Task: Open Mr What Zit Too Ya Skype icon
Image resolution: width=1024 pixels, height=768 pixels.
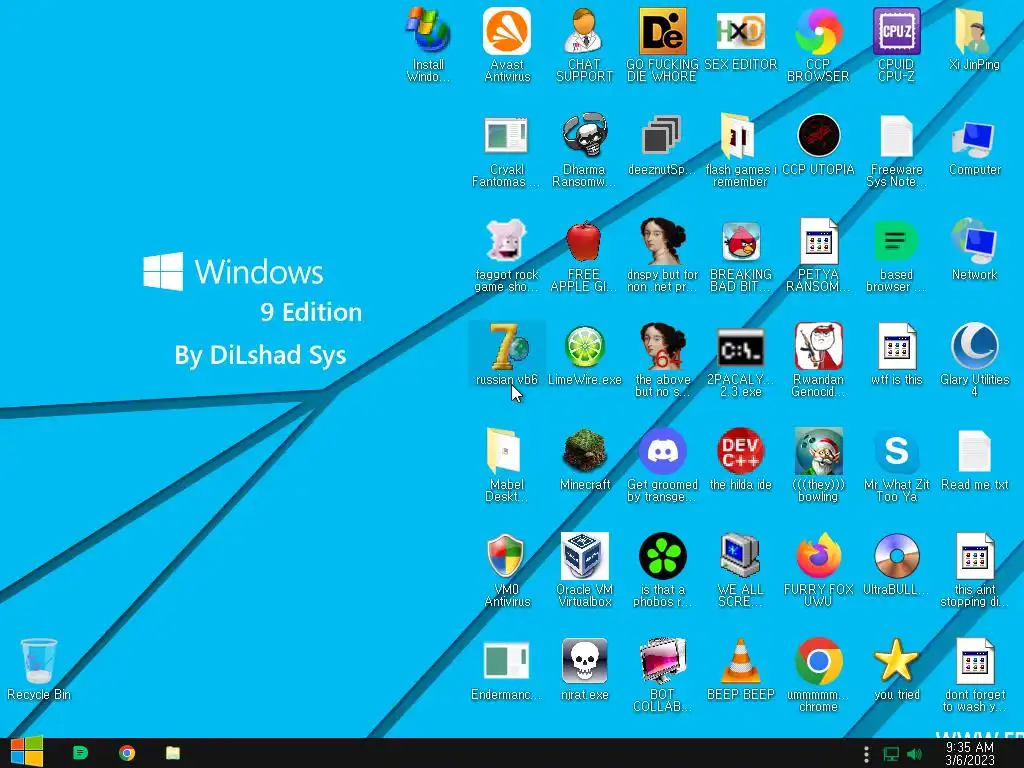Action: click(896, 466)
